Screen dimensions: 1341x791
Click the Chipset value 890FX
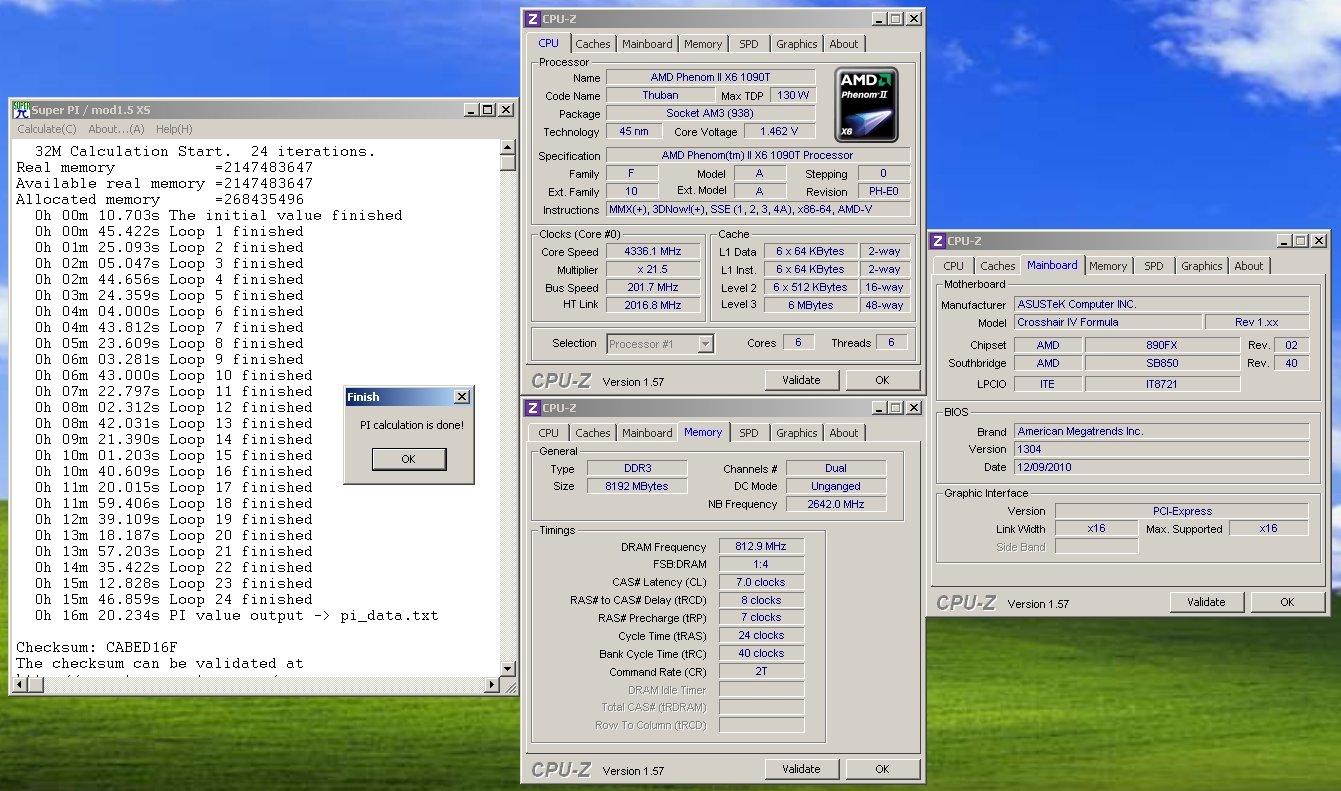click(x=1163, y=345)
